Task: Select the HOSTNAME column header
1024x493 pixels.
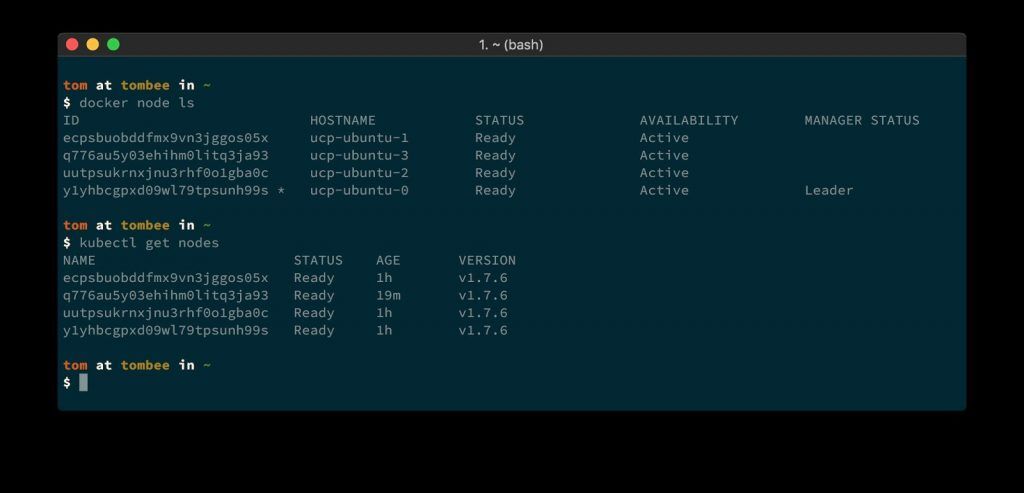Action: (343, 121)
